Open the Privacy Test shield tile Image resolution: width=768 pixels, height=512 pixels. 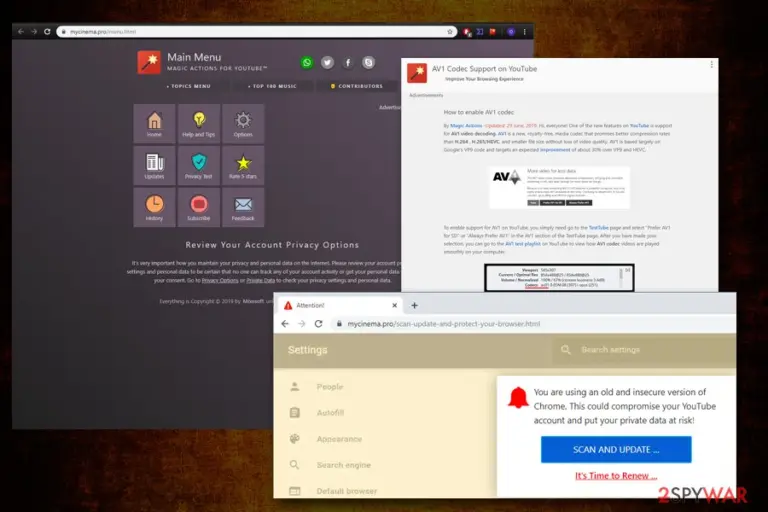[198, 166]
